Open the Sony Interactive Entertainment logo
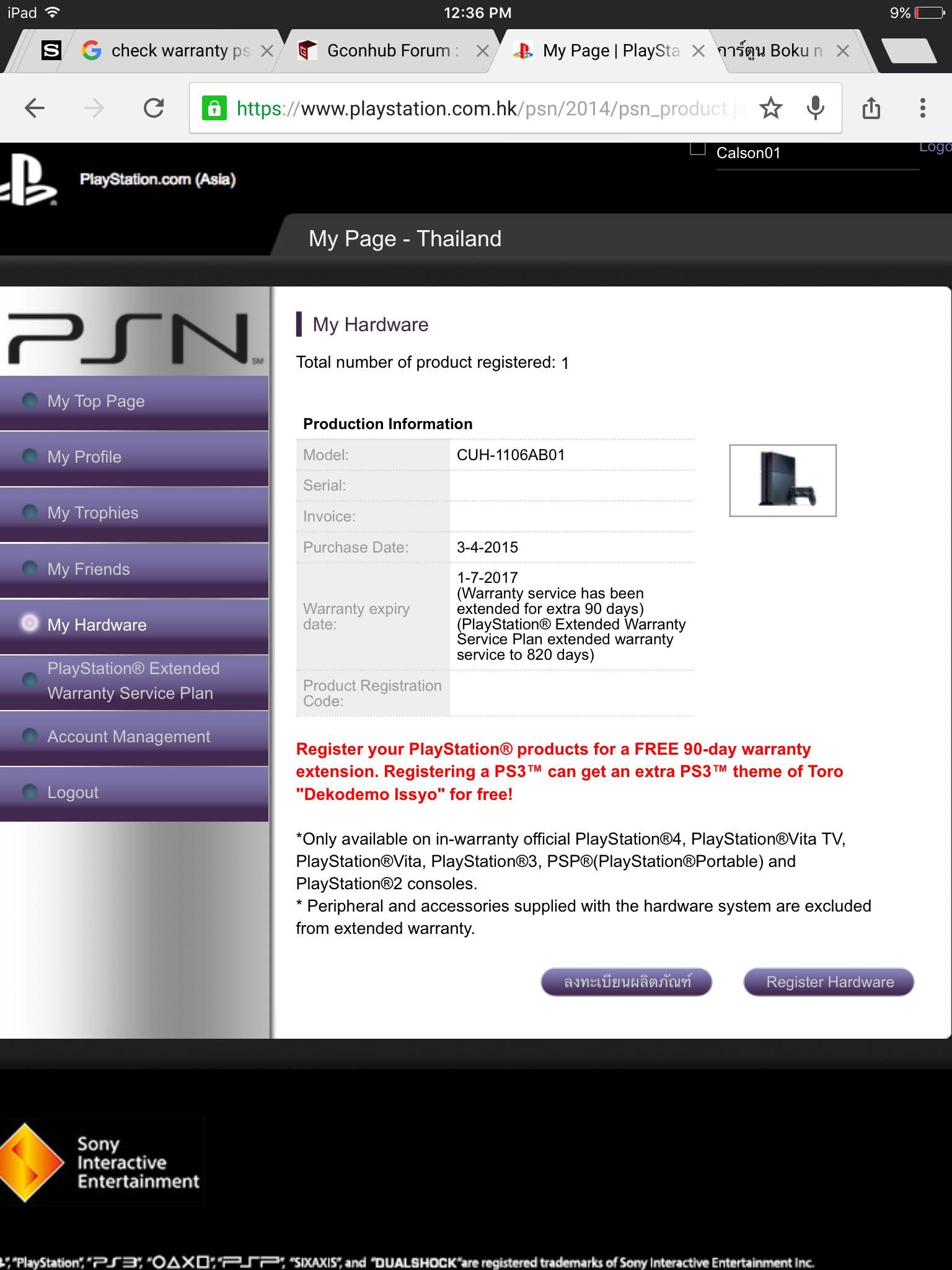 [101, 1162]
